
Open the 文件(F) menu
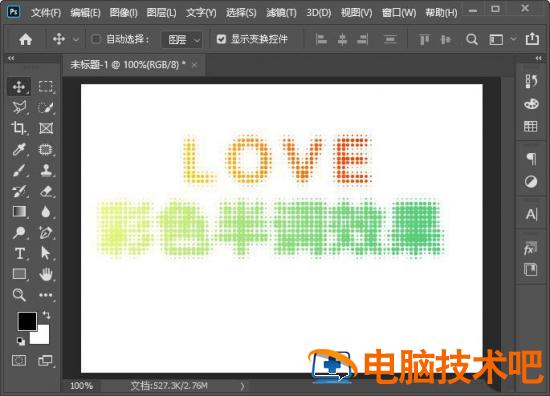[46, 13]
